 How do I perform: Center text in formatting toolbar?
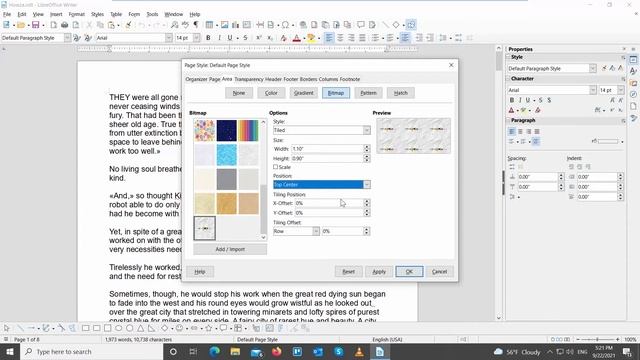[340, 38]
